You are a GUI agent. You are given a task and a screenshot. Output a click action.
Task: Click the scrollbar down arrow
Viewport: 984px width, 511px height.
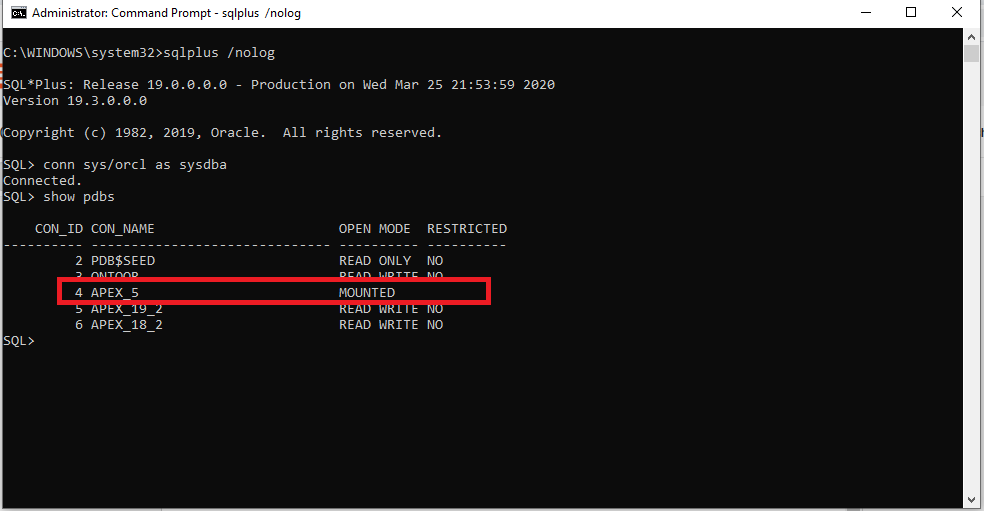[971, 499]
